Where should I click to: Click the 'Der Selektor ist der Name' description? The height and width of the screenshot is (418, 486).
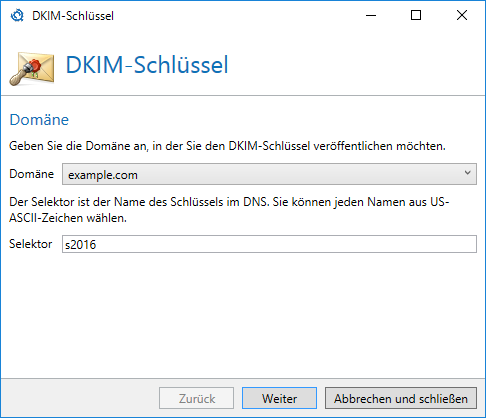point(229,210)
